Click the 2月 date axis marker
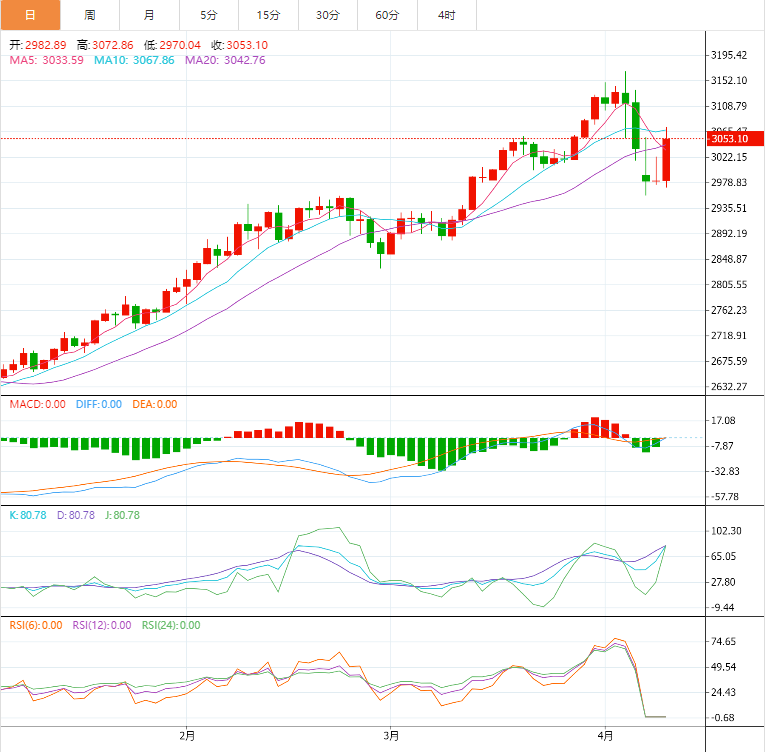Image resolution: width=766 pixels, height=752 pixels. [x=187, y=737]
